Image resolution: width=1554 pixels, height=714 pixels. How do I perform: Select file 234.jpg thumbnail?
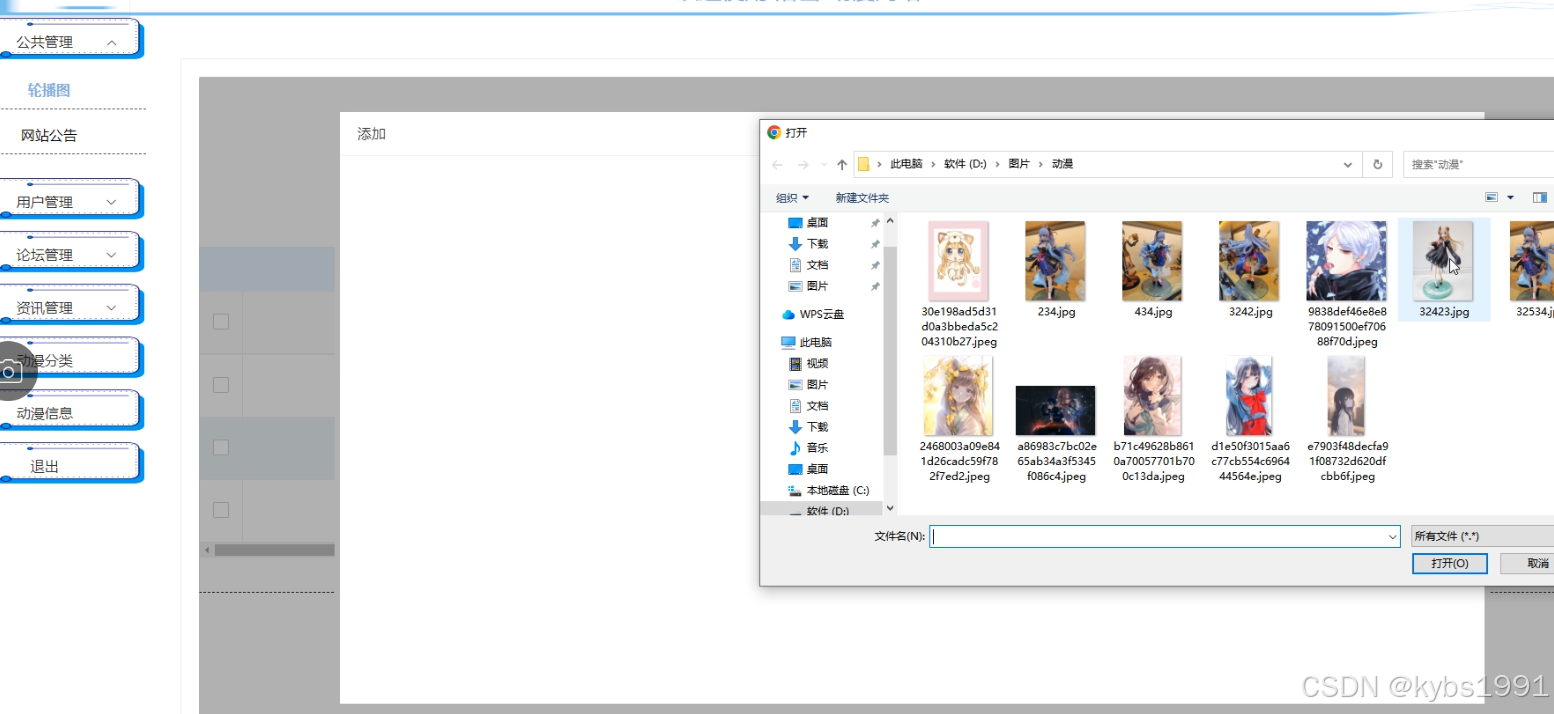[1055, 261]
